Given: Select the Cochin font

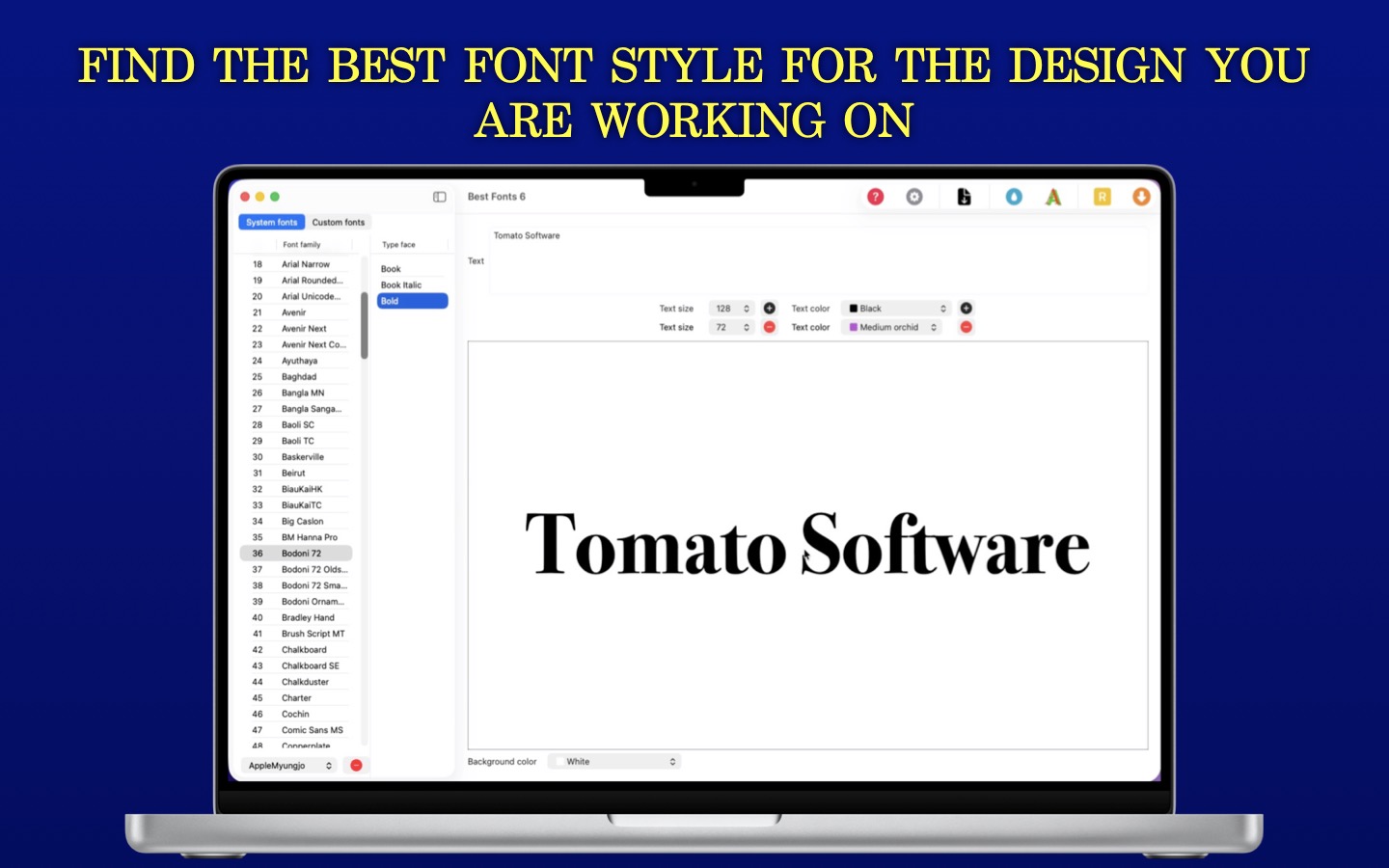Looking at the screenshot, I should (296, 715).
